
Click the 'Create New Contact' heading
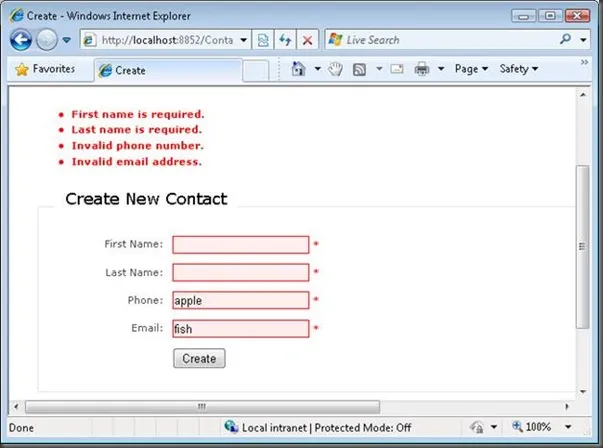pyautogui.click(x=146, y=199)
